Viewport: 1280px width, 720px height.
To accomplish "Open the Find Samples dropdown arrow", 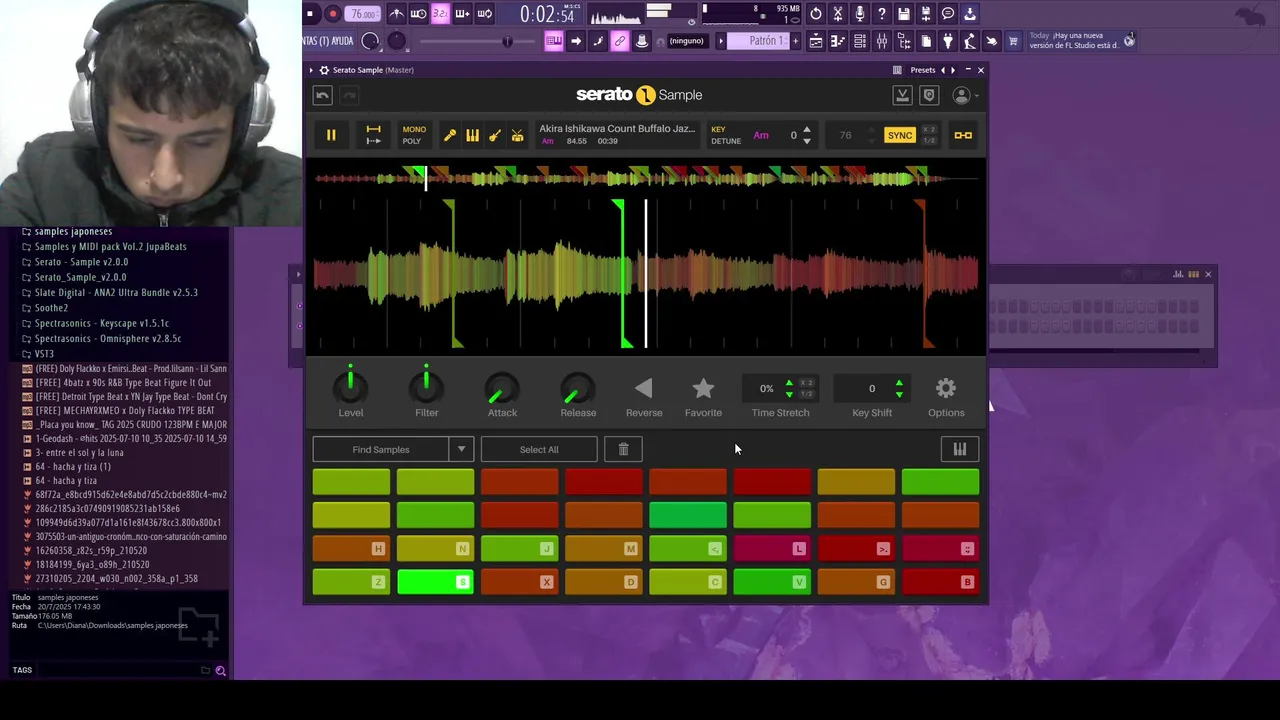I will coord(461,449).
